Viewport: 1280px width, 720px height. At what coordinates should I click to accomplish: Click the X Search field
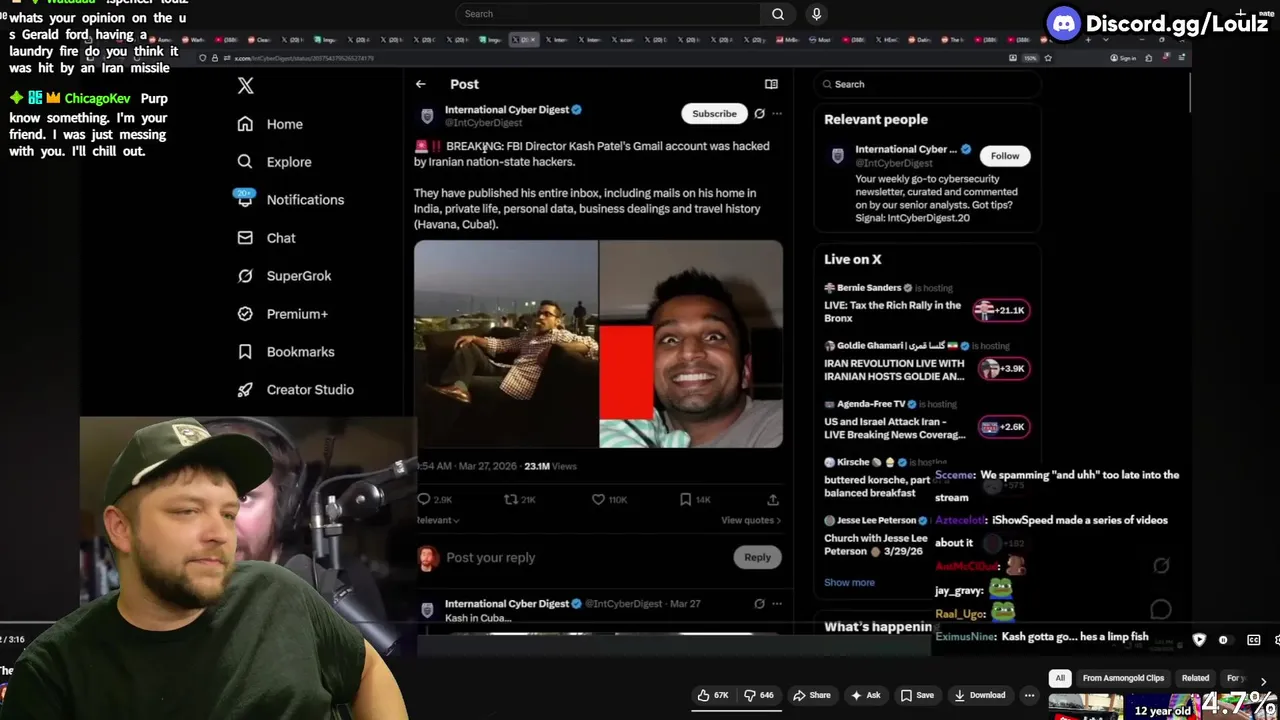[x=927, y=84]
